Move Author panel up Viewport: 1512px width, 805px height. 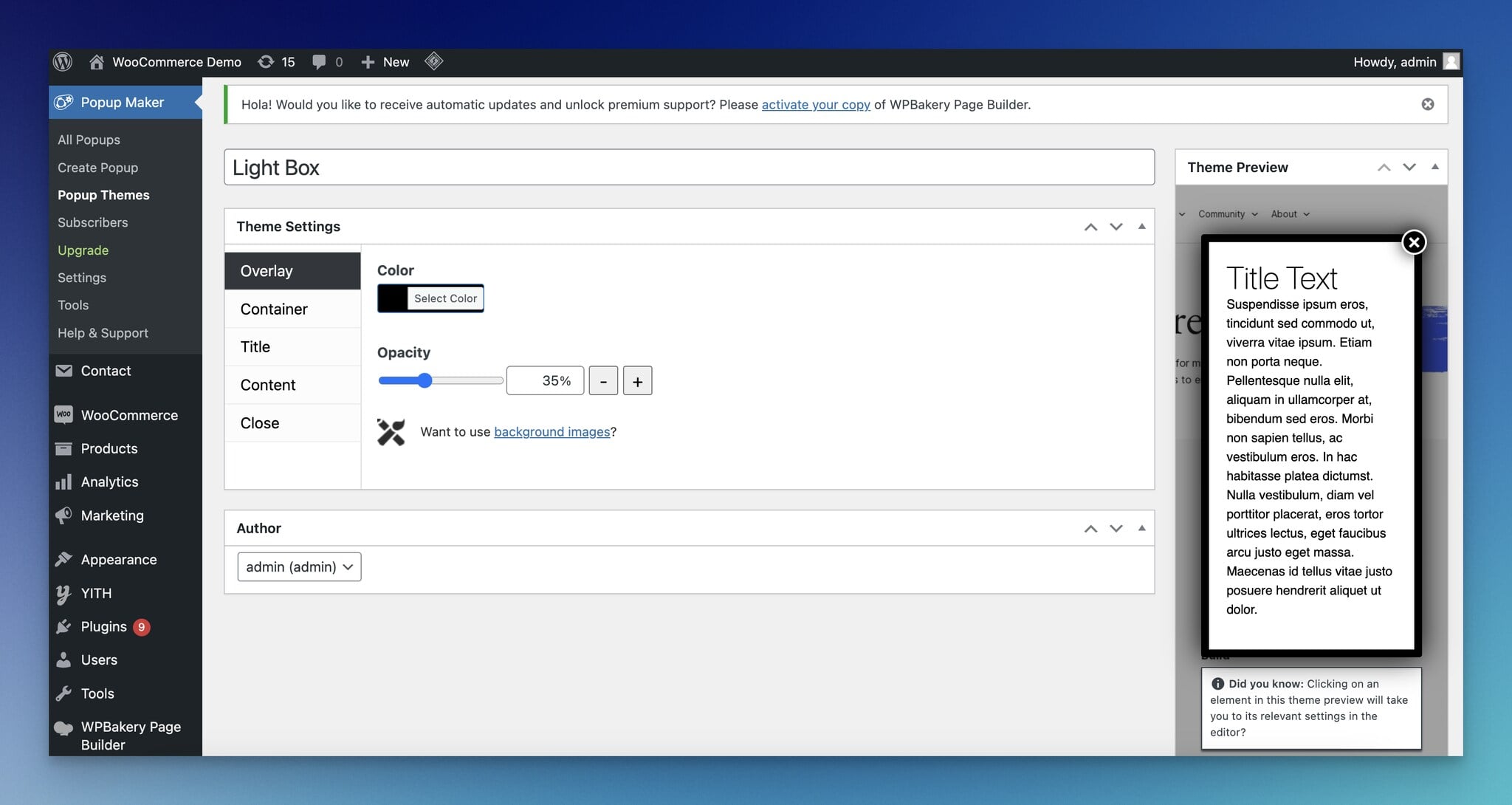tap(1090, 528)
